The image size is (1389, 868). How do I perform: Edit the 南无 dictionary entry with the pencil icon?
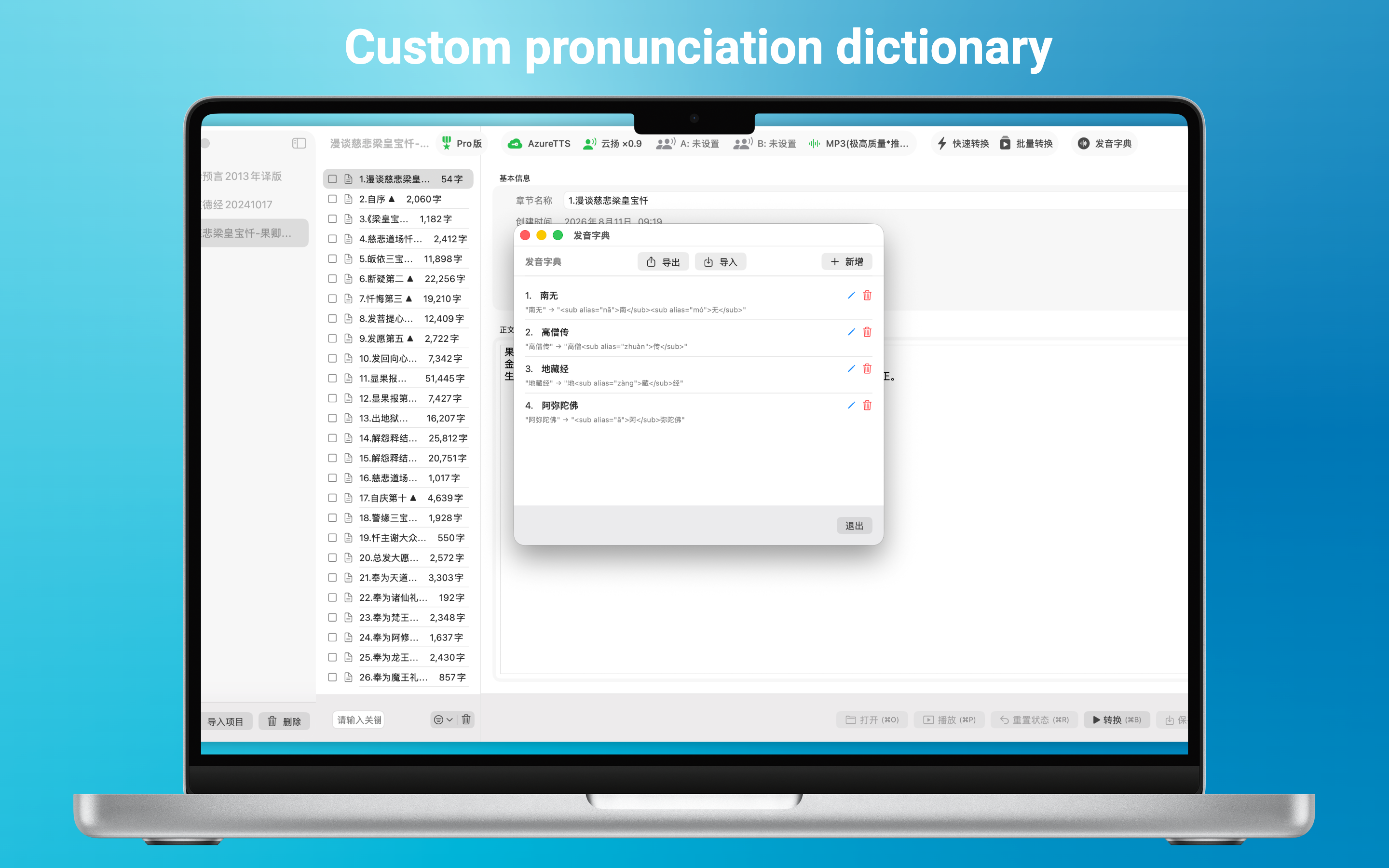pyautogui.click(x=851, y=295)
